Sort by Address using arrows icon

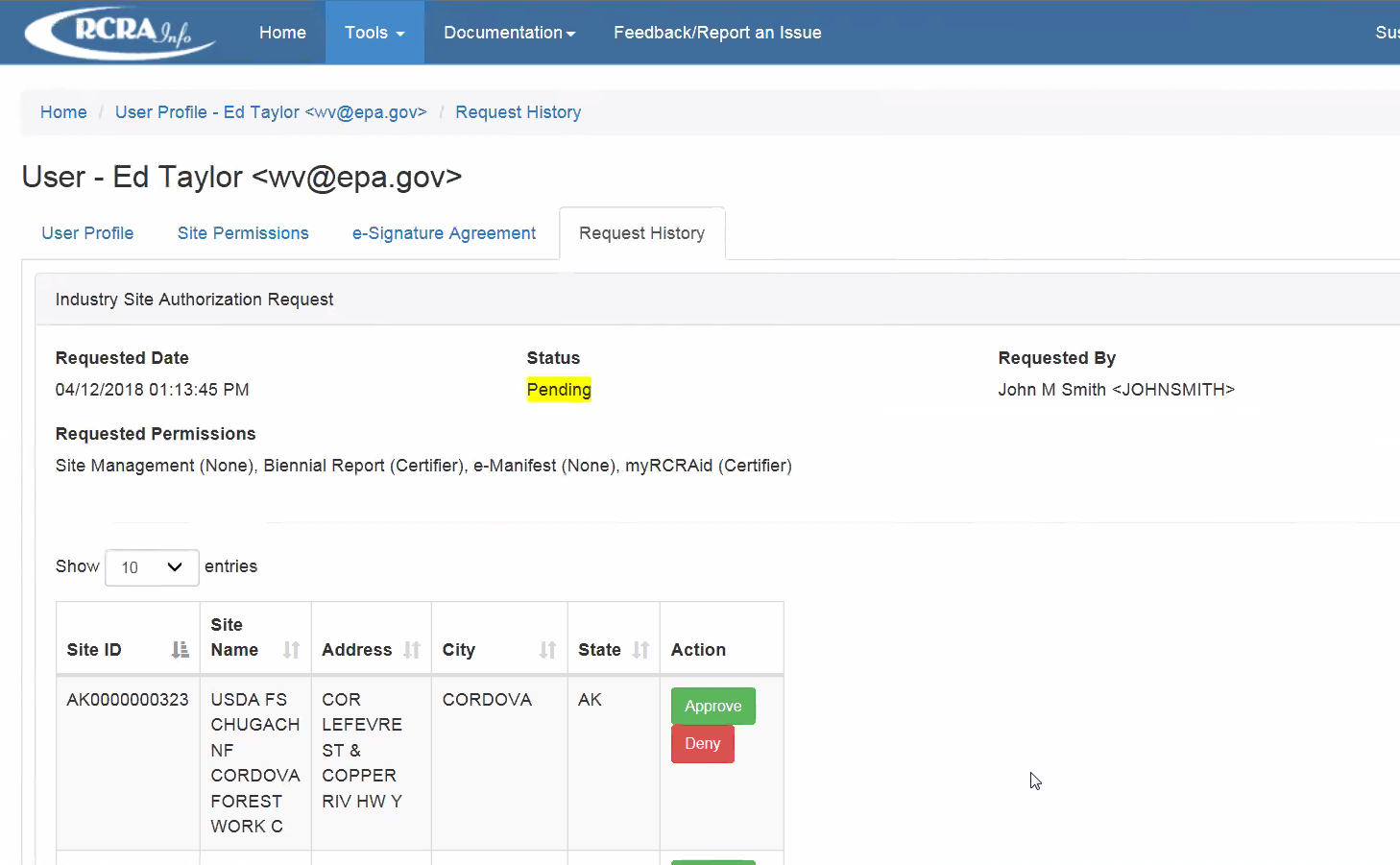coord(412,650)
